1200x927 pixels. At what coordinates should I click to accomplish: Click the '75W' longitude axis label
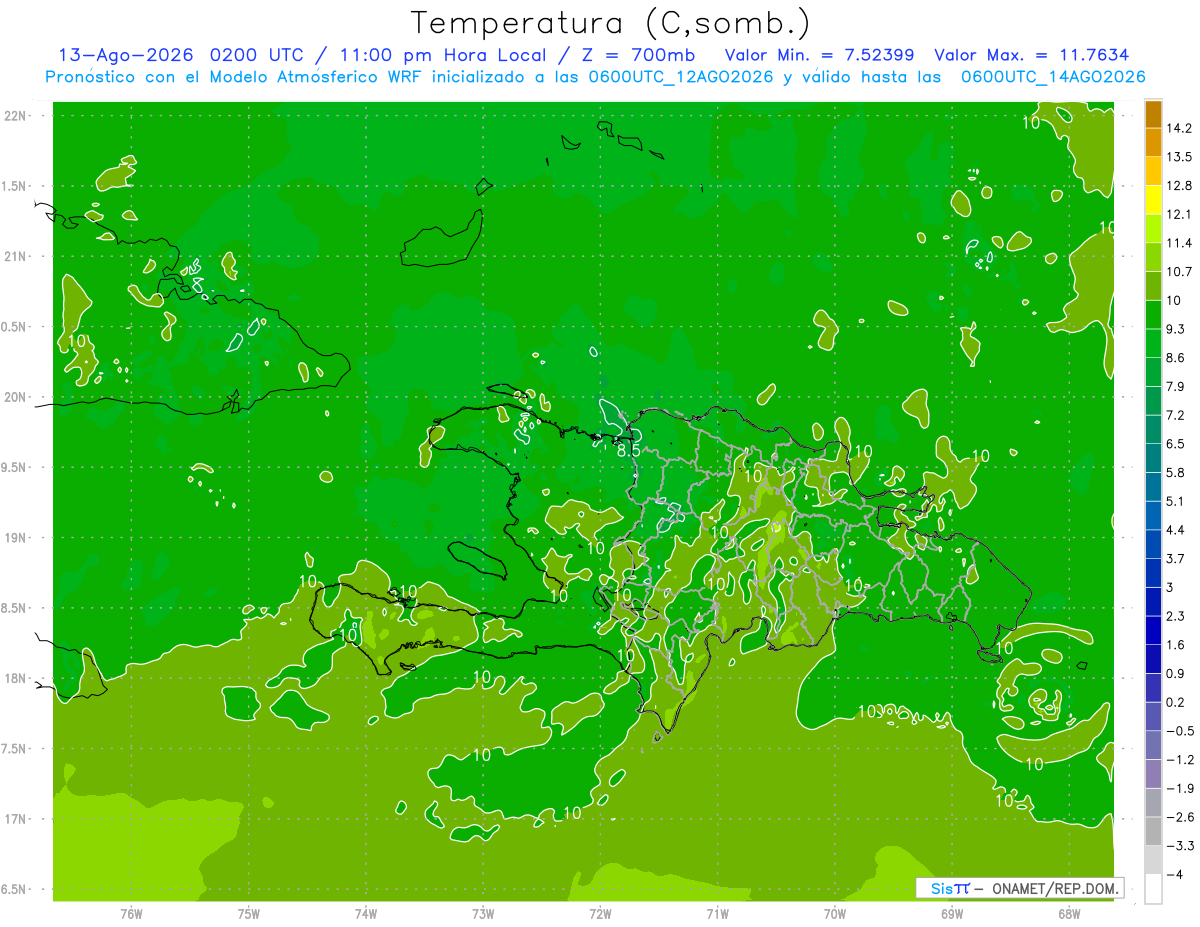[x=248, y=912]
